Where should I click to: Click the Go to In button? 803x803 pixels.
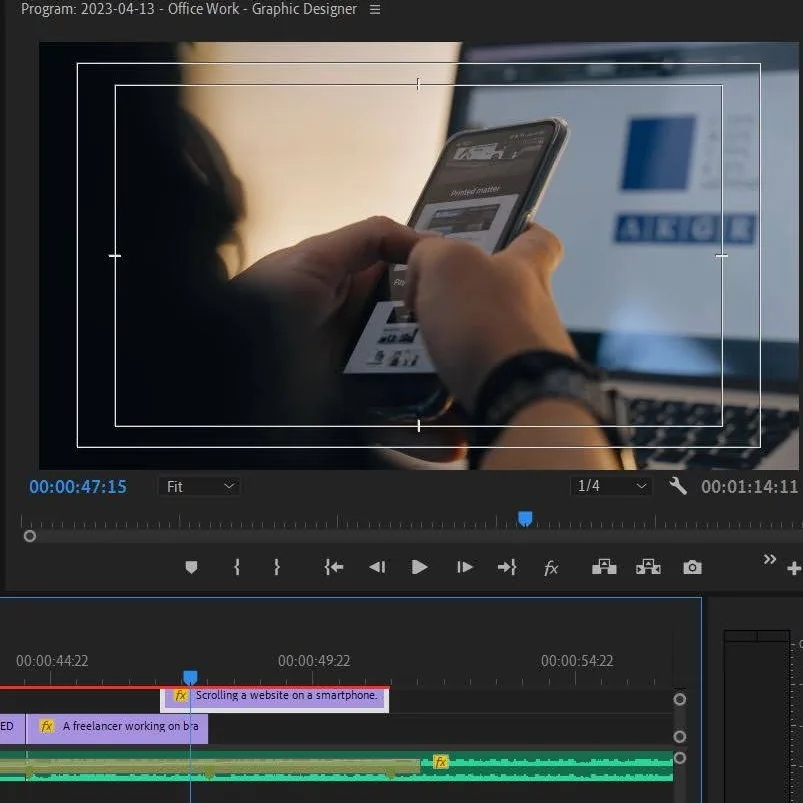334,567
